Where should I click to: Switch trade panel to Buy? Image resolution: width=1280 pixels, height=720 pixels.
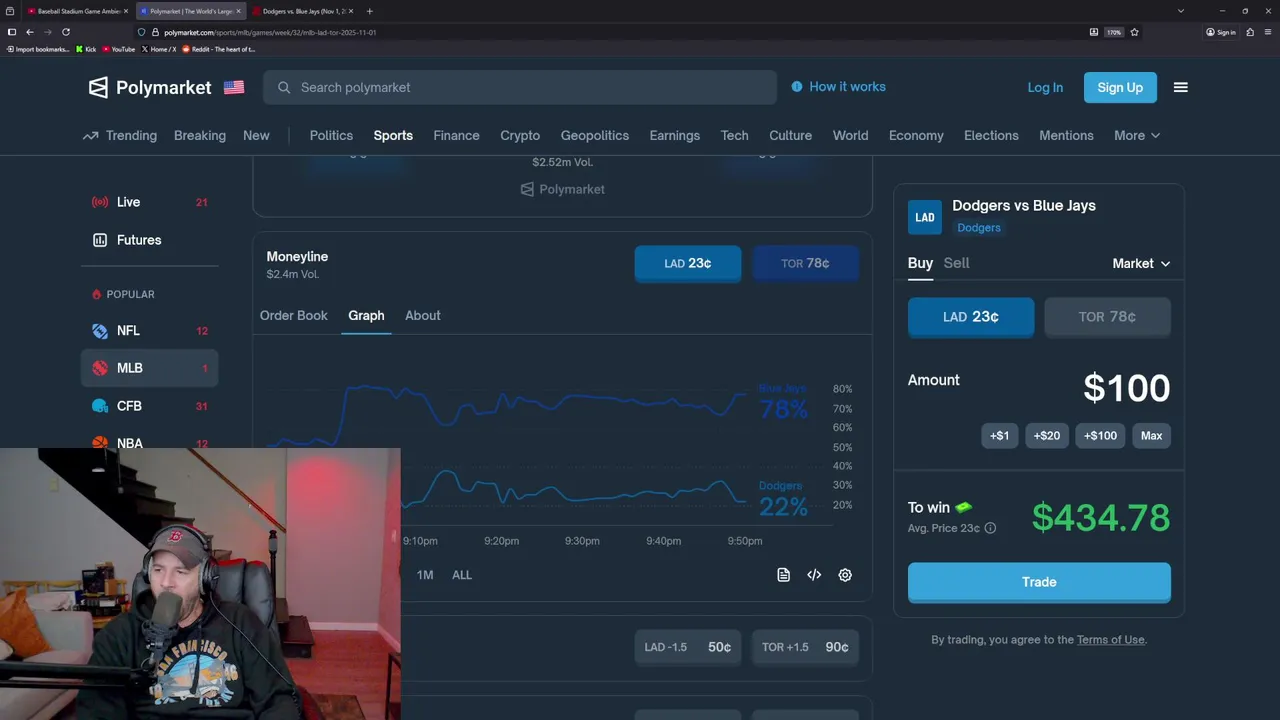(x=920, y=263)
